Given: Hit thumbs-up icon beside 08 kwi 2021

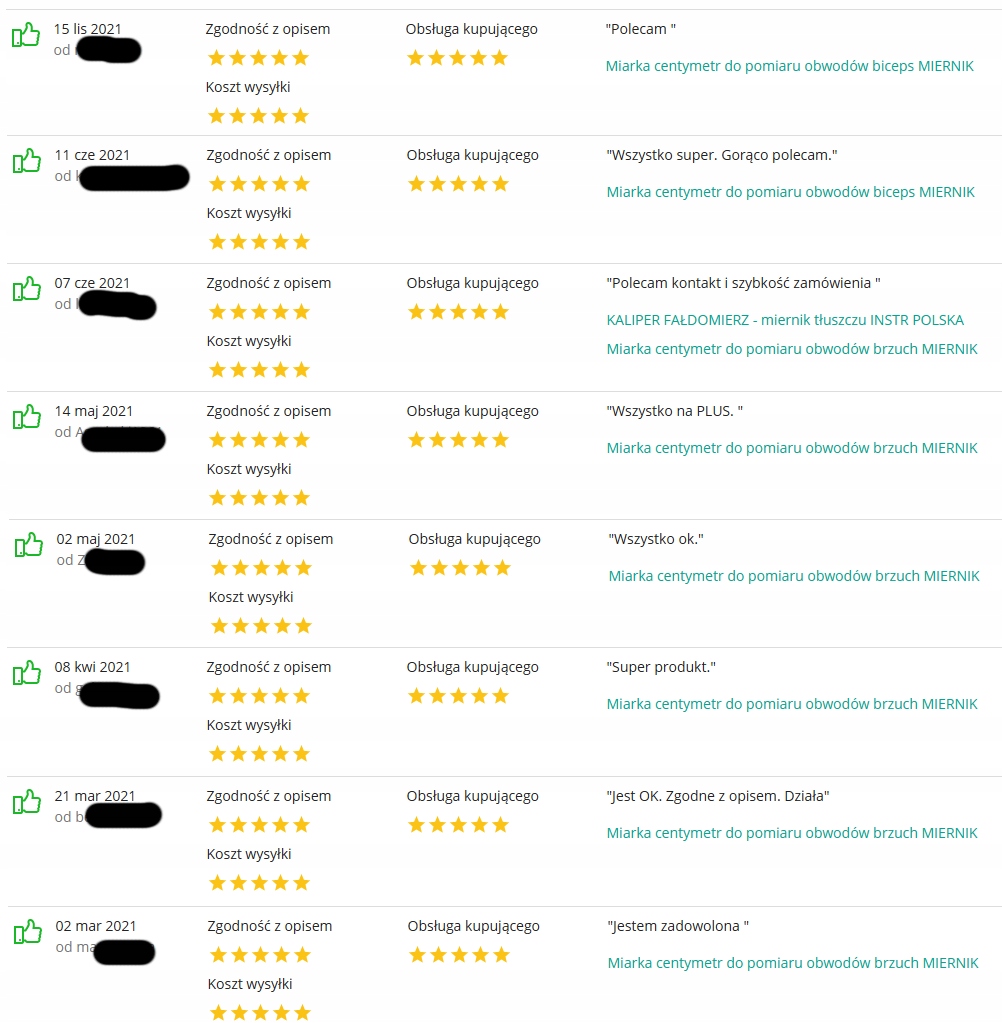Looking at the screenshot, I should [x=26, y=673].
